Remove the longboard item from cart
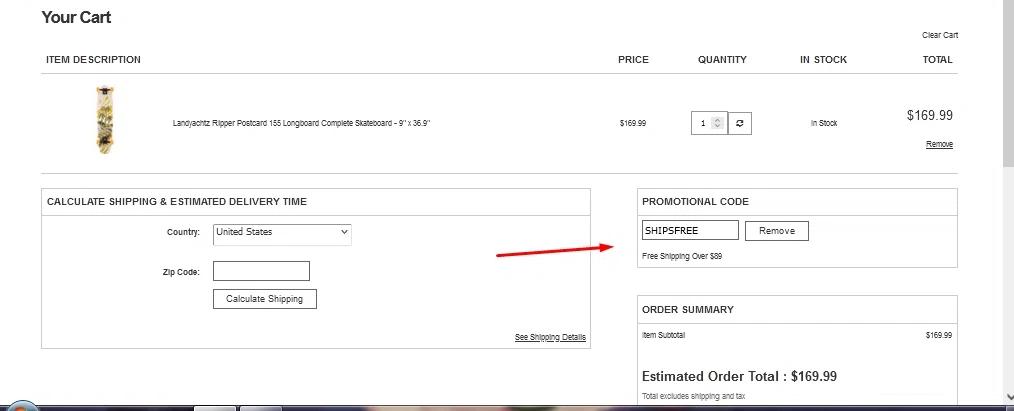The image size is (1014, 411). coord(939,144)
